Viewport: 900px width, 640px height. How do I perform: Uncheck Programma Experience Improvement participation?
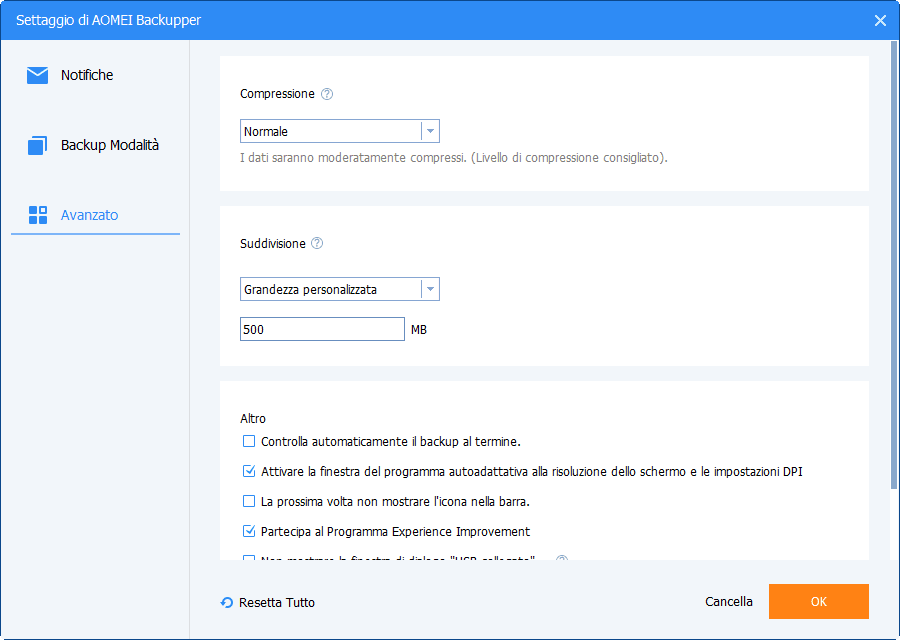point(249,531)
